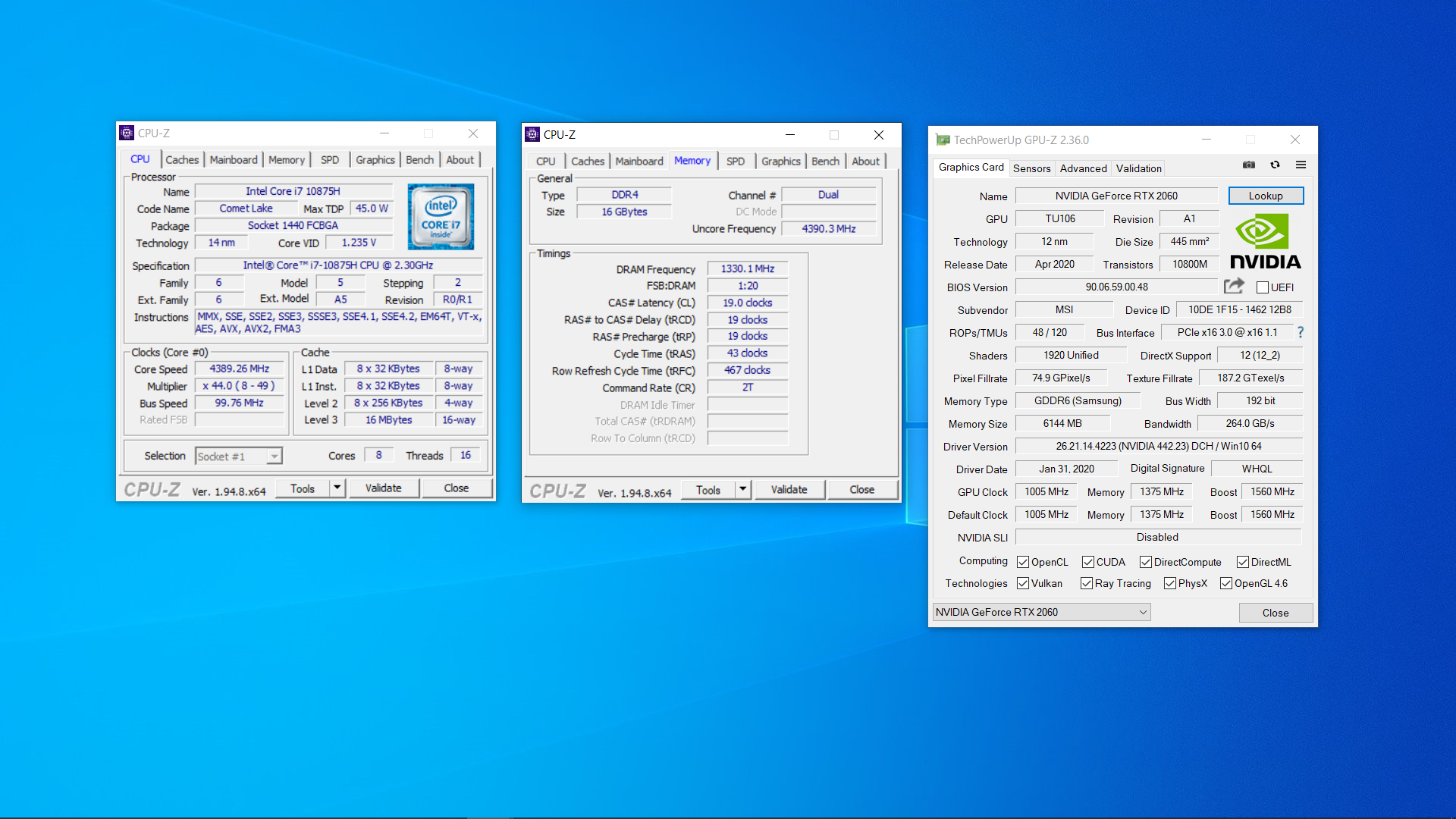Viewport: 1456px width, 819px height.
Task: Click the GPU-Z refresh icon
Action: 1276,165
